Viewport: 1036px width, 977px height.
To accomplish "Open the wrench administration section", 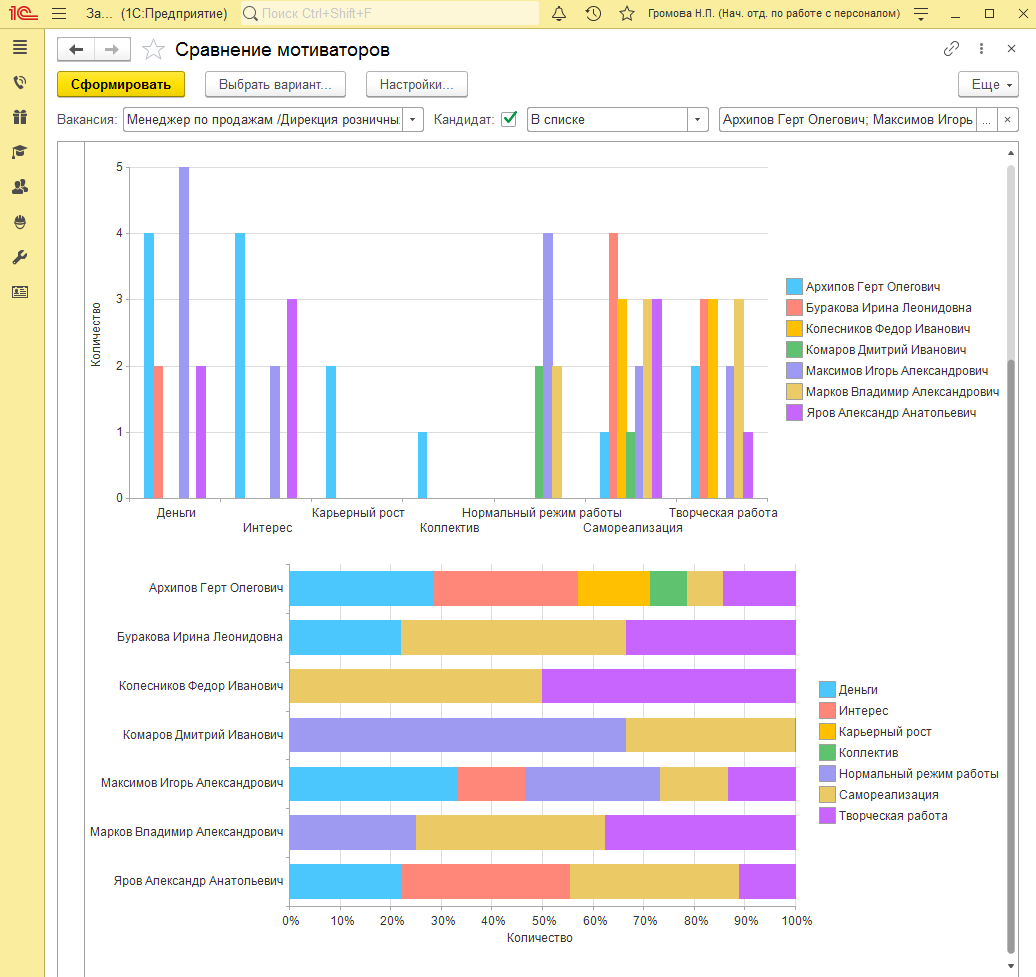I will tap(20, 257).
